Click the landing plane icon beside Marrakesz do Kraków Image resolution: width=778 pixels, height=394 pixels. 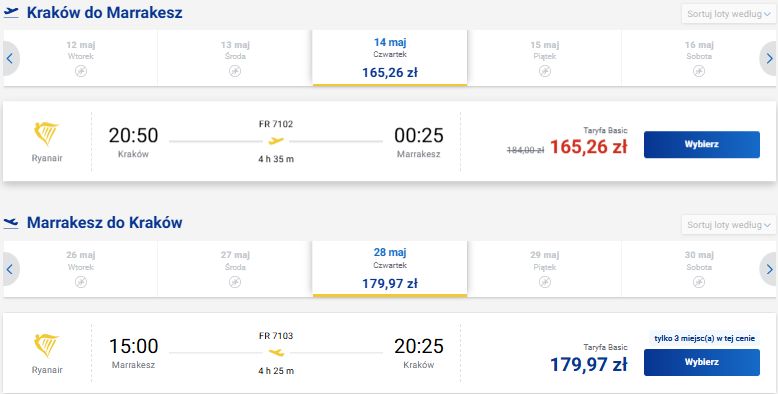11,223
